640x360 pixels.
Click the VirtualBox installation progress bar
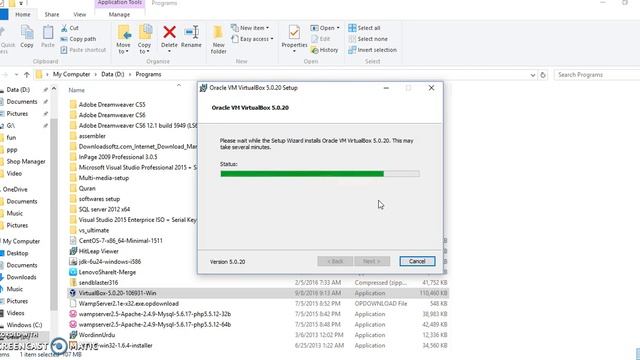320,174
